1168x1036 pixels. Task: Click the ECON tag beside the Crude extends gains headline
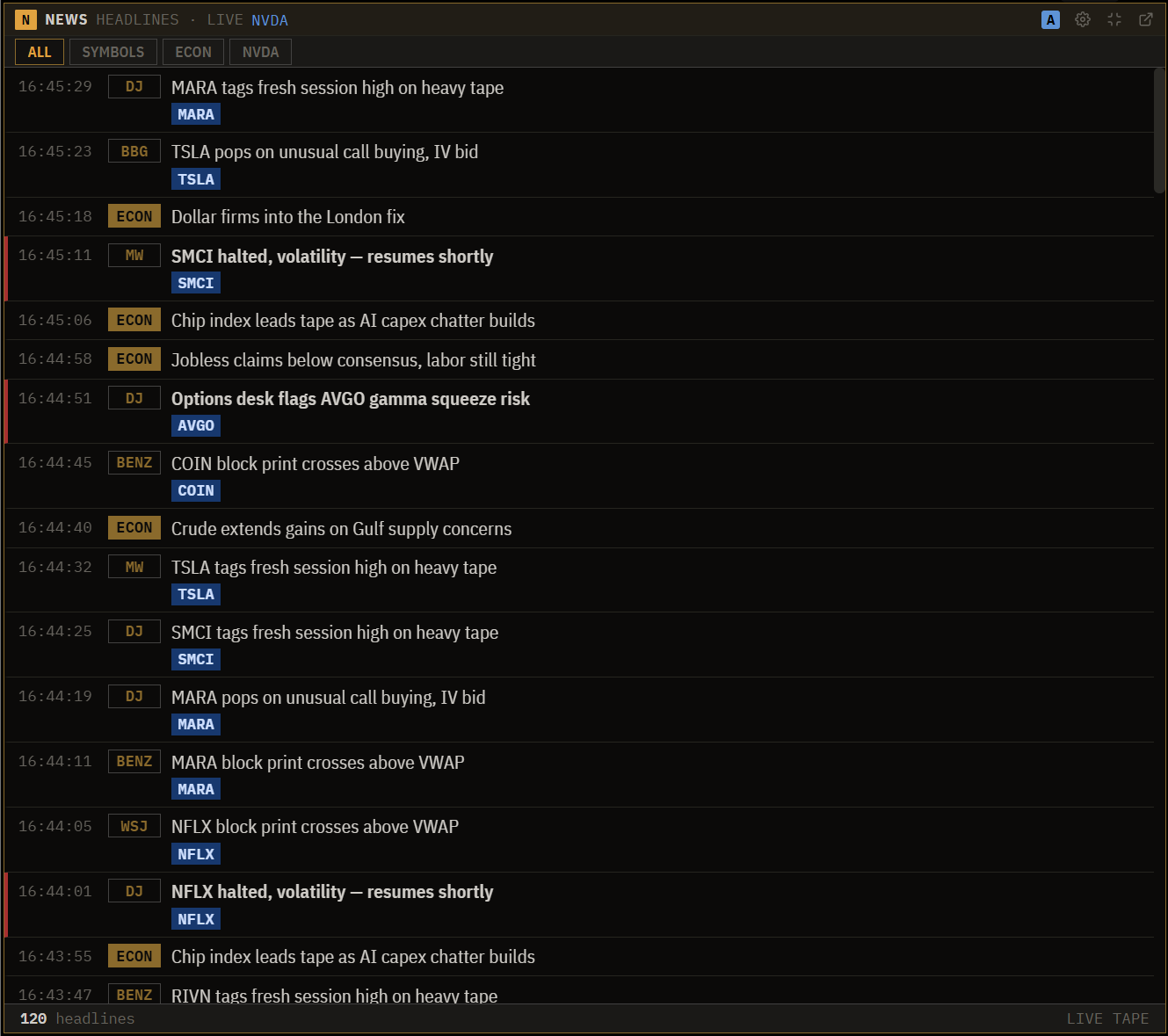coord(134,527)
